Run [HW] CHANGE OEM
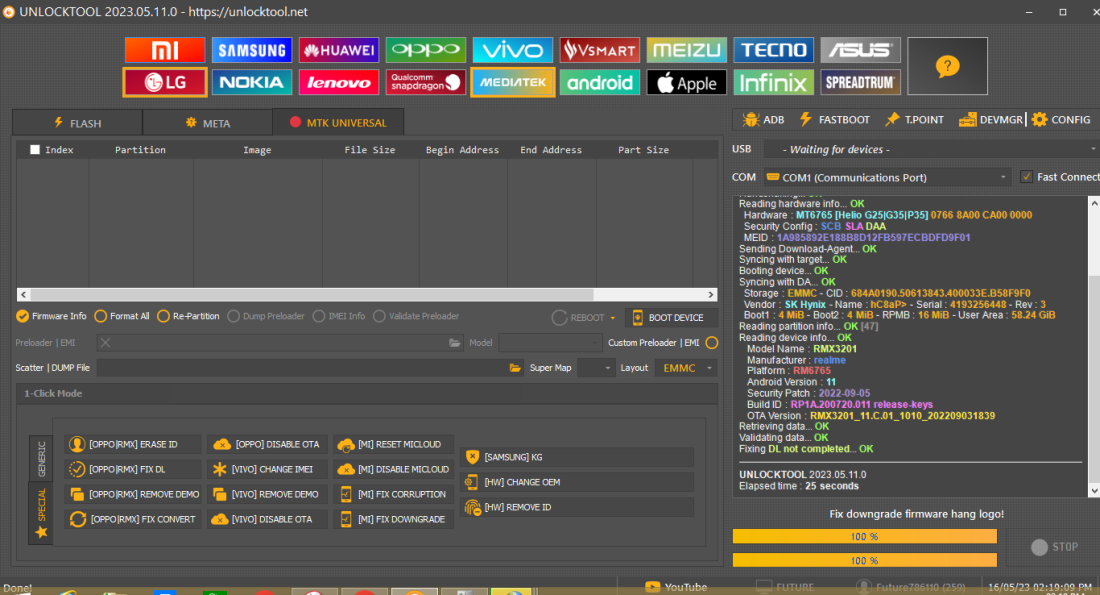This screenshot has height=595, width=1100. click(577, 482)
